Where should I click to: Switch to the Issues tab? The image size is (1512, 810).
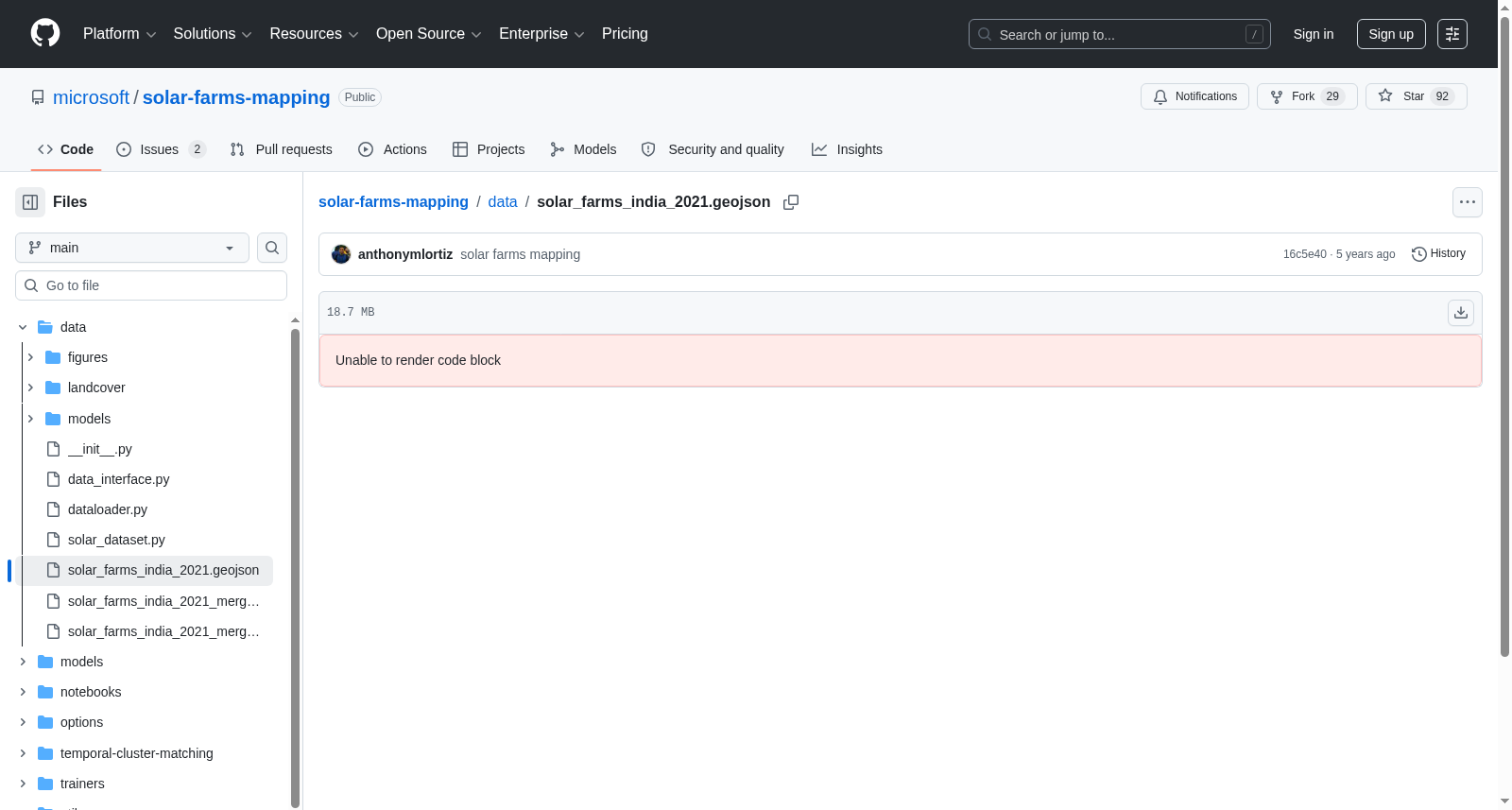[x=161, y=149]
